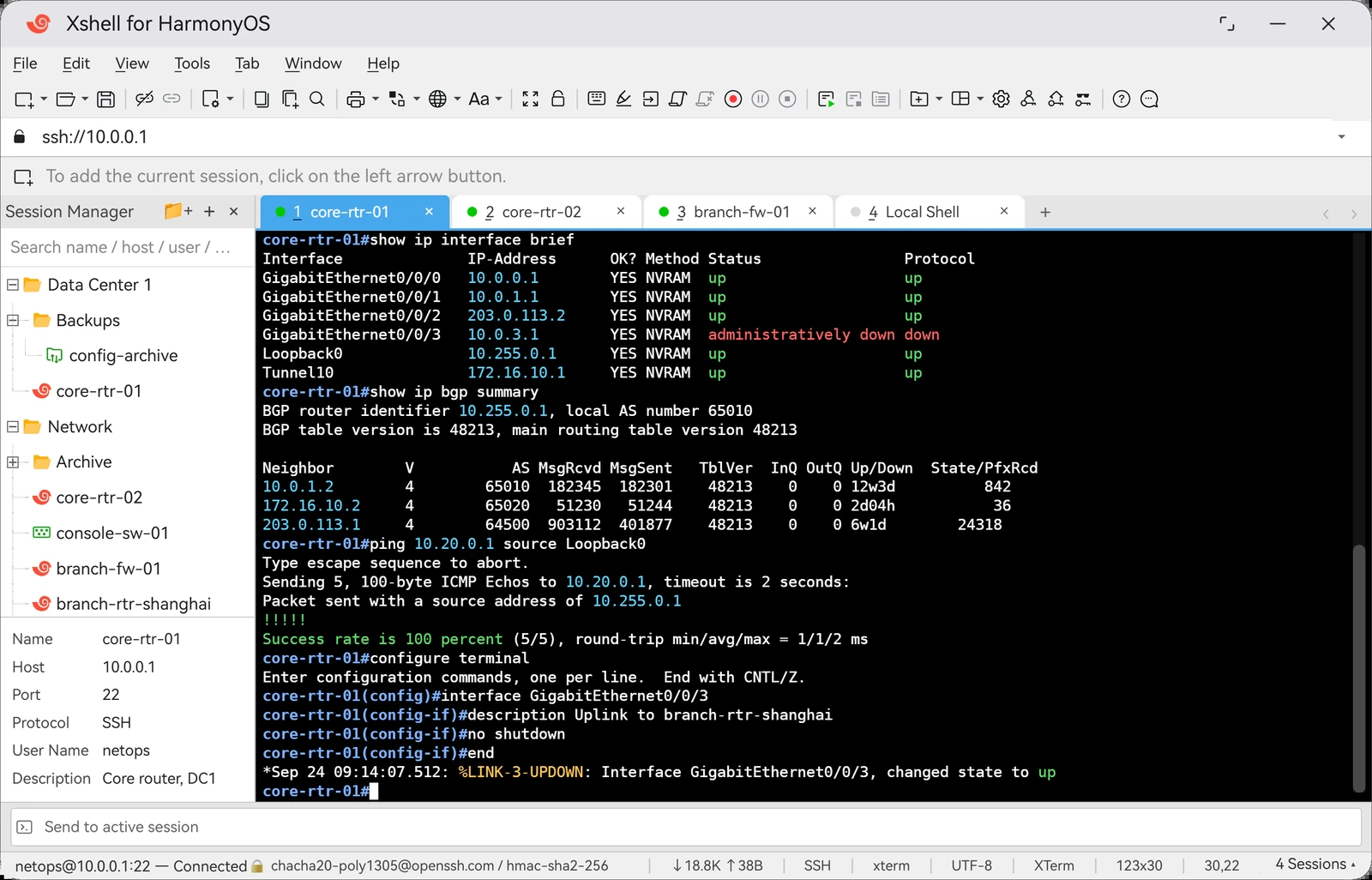Collapse the Network tree node
This screenshot has width=1372, height=880.
(13, 426)
